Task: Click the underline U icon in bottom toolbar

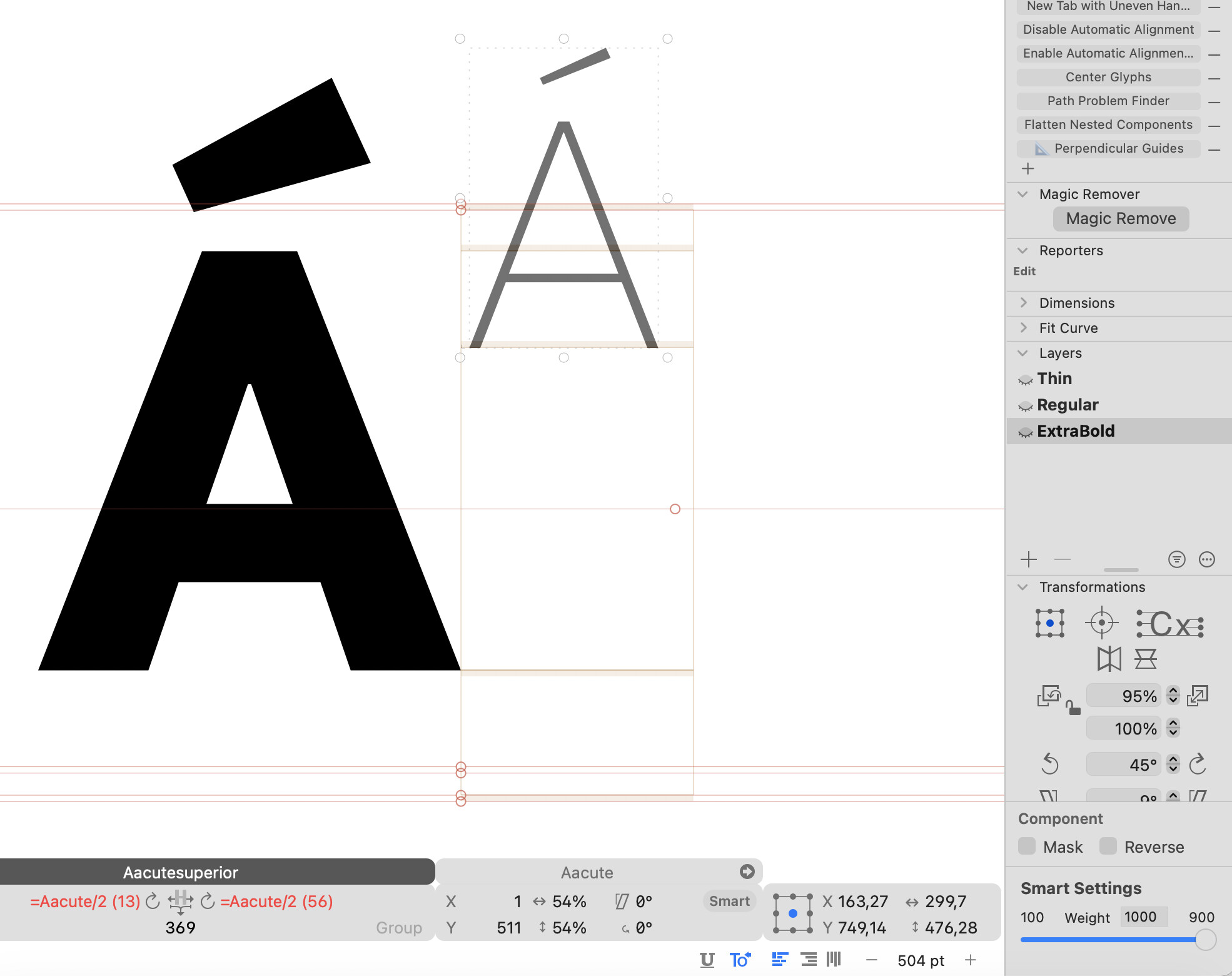Action: pos(707,960)
